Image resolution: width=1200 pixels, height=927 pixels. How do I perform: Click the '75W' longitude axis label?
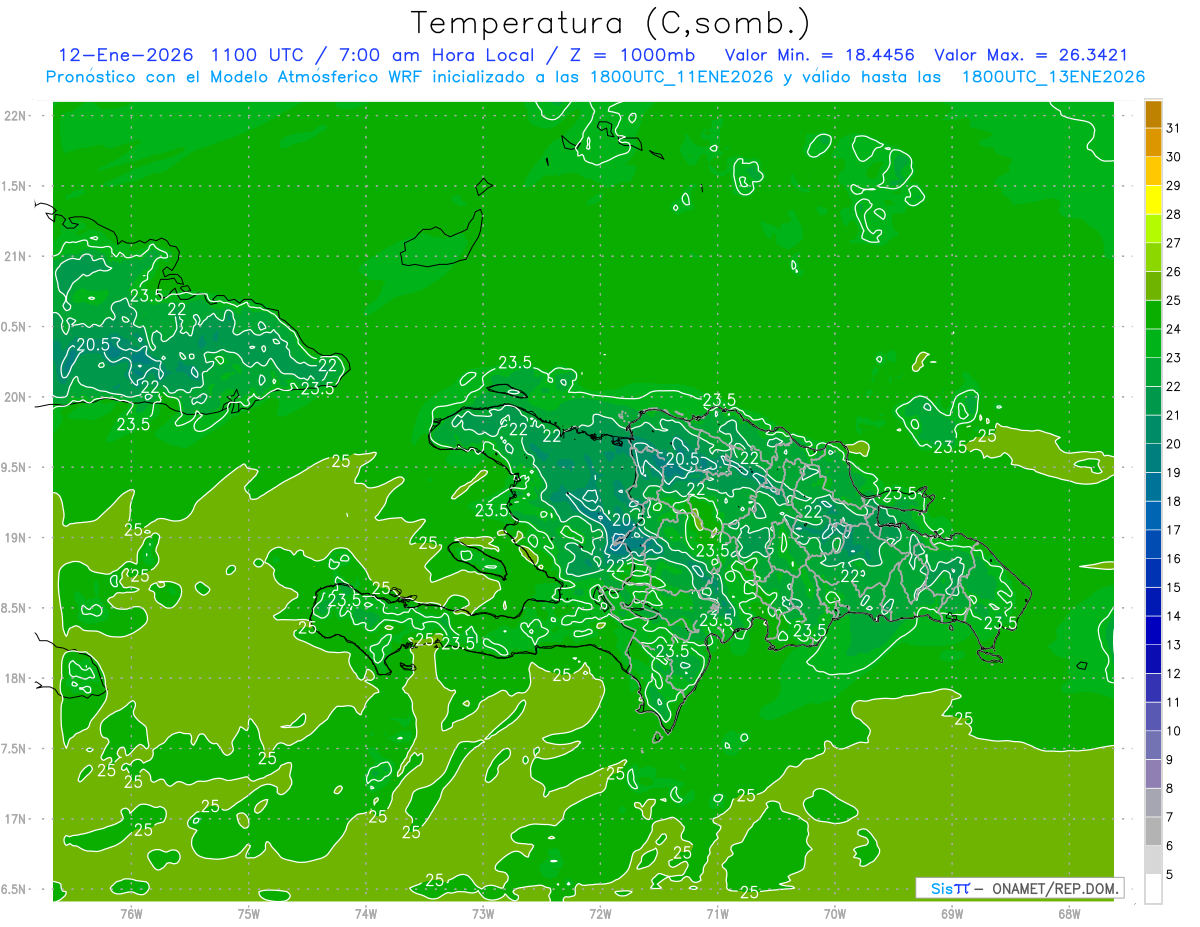coord(248,913)
